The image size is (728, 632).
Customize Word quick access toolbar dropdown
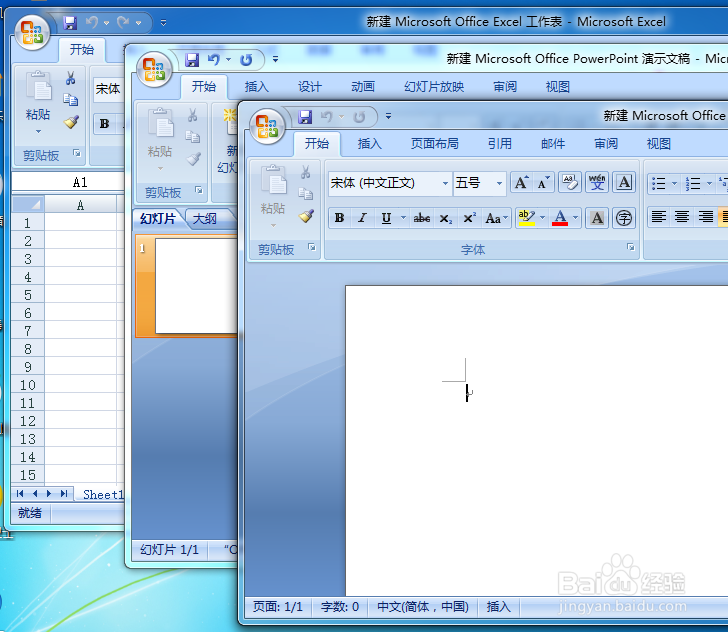pos(388,116)
